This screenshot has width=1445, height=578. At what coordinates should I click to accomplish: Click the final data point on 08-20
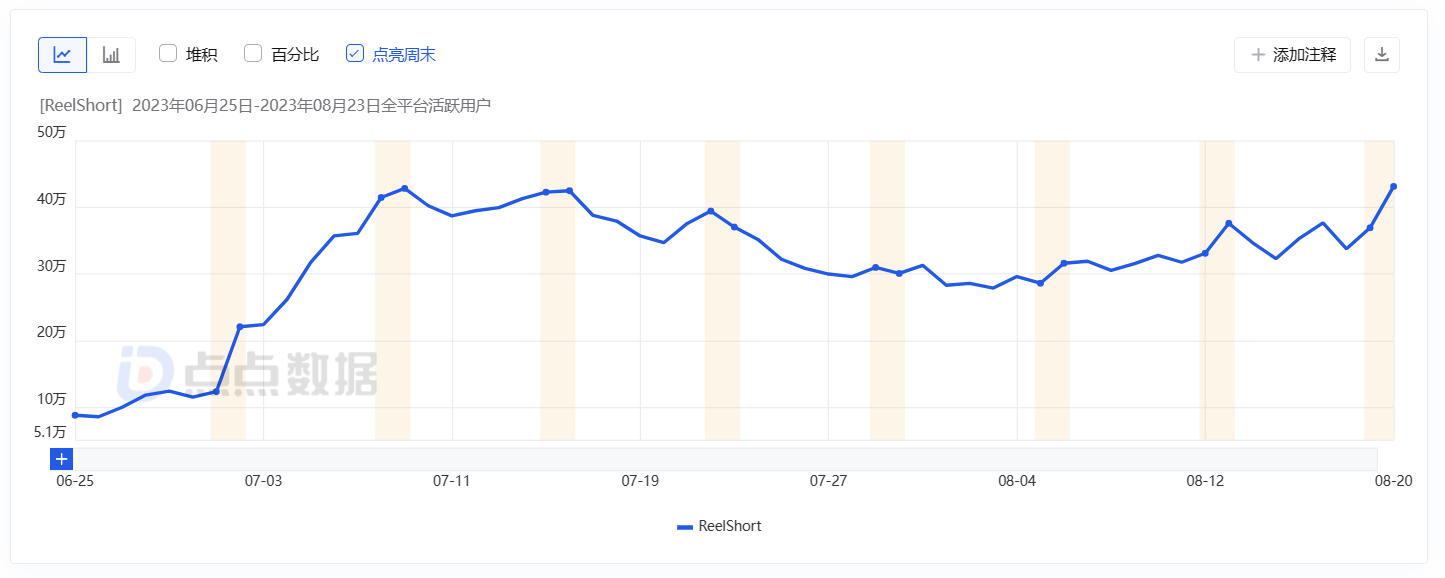coord(1393,187)
